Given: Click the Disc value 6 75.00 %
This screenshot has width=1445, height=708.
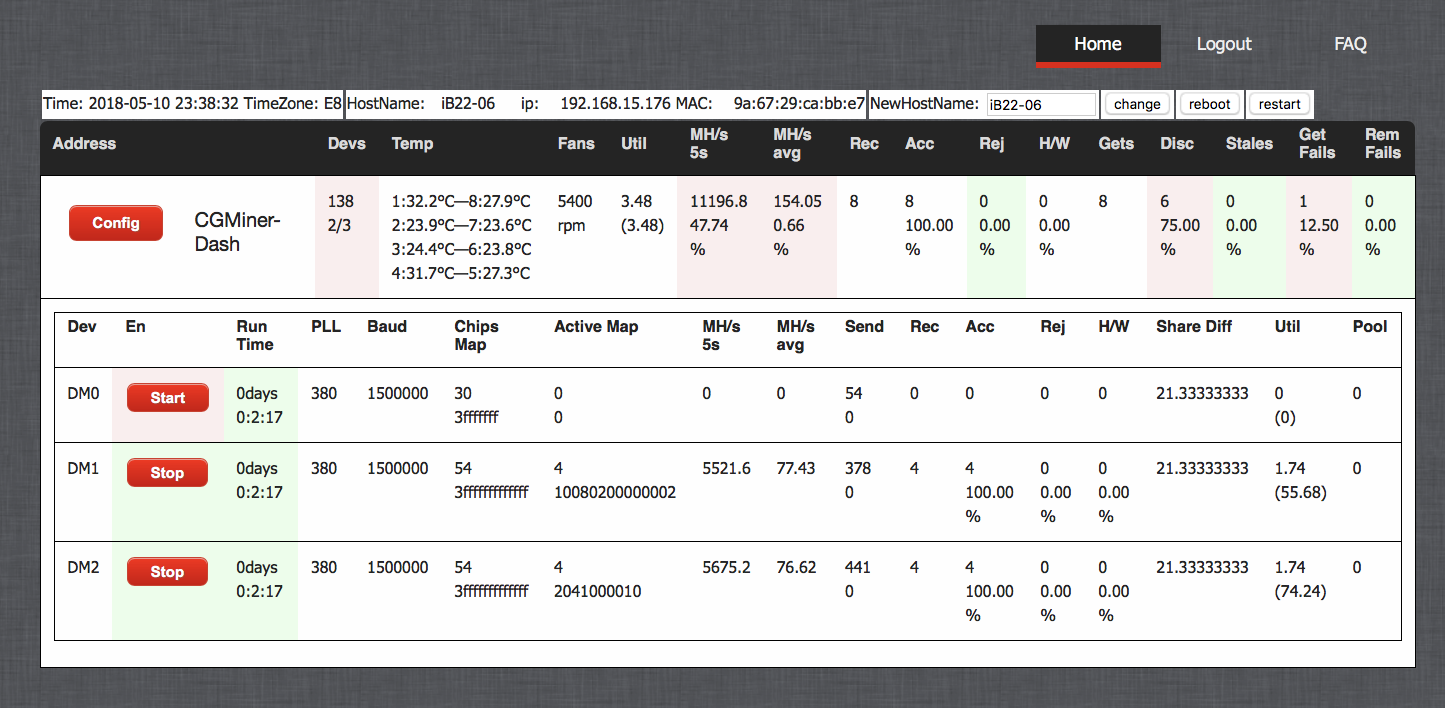Looking at the screenshot, I should point(1180,225).
